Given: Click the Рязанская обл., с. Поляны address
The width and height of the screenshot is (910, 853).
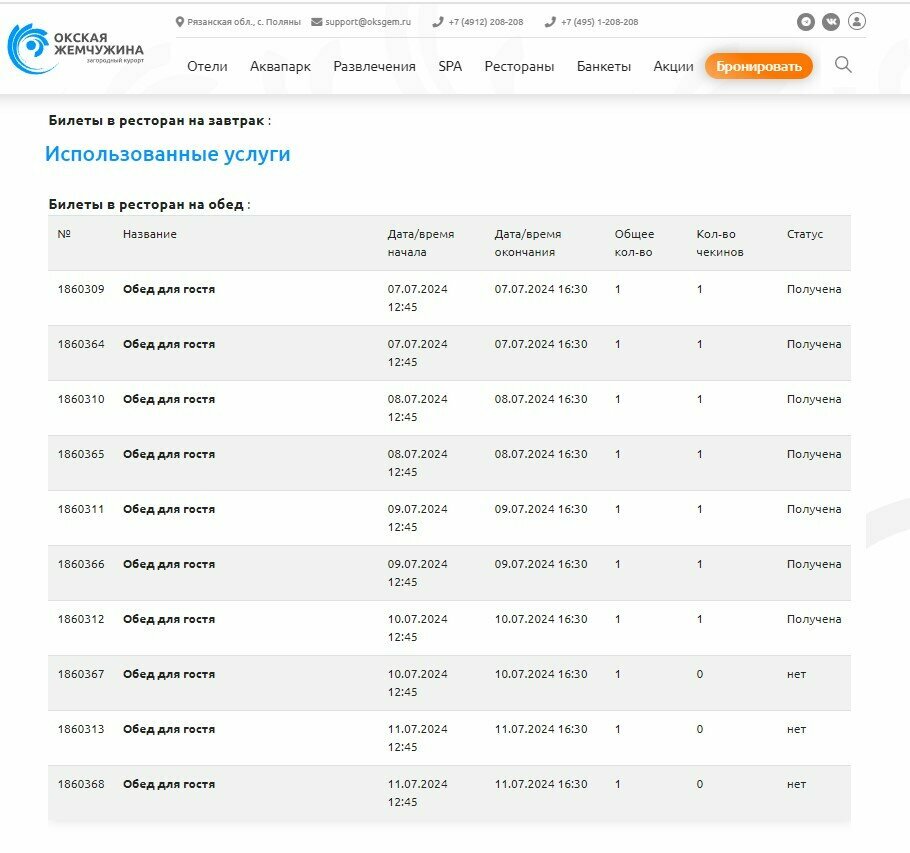Looking at the screenshot, I should pos(244,22).
